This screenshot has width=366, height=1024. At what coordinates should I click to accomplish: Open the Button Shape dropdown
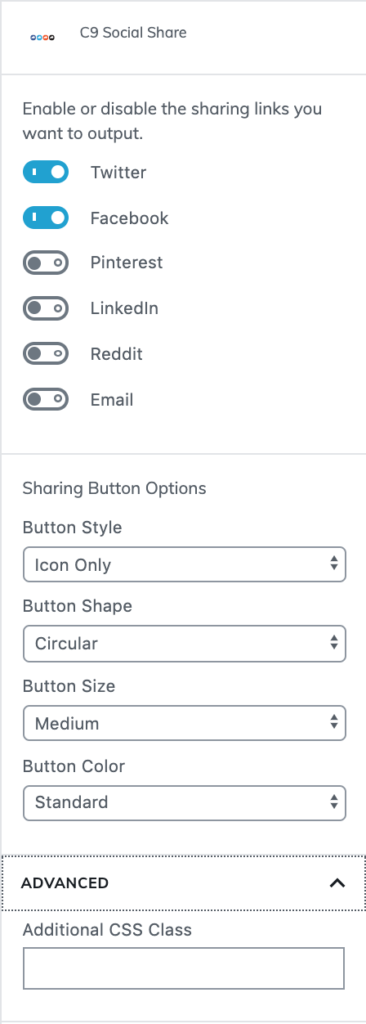(184, 643)
